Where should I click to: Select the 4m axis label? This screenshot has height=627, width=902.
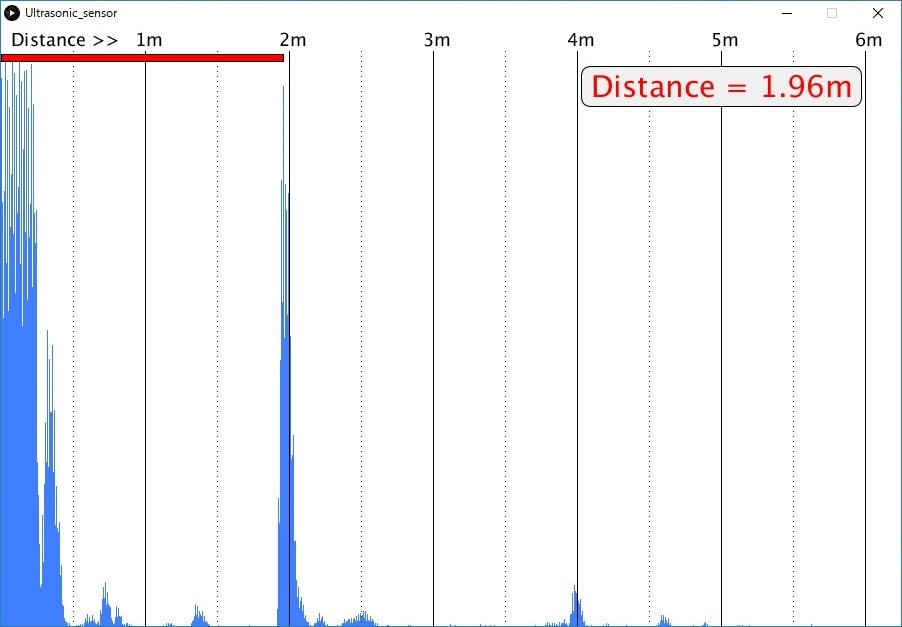(x=582, y=40)
